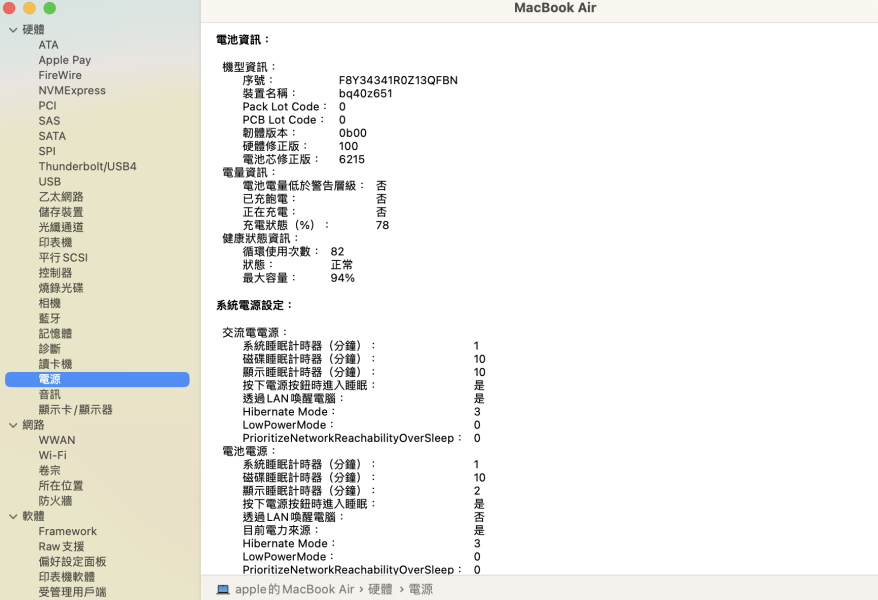
Task: Click the yellow minimize window button
Action: tap(29, 8)
